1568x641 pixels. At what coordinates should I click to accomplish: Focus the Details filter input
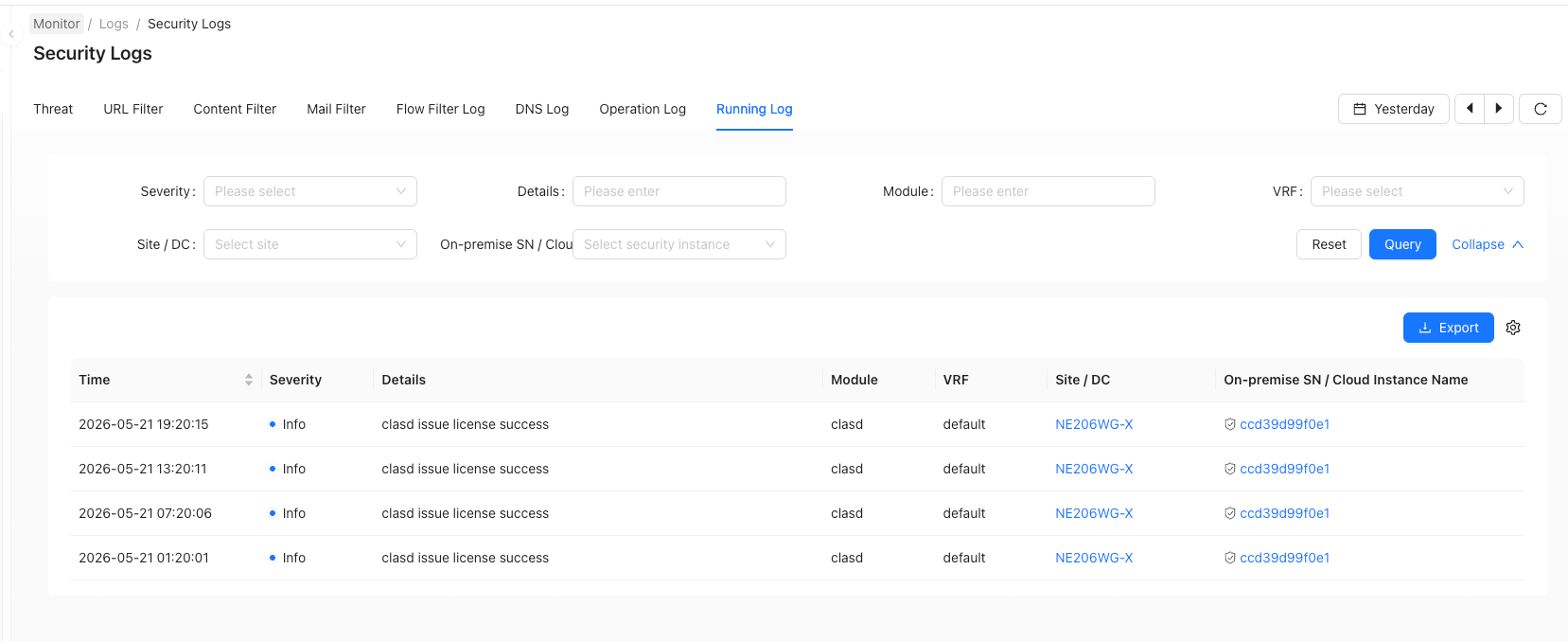[679, 191]
